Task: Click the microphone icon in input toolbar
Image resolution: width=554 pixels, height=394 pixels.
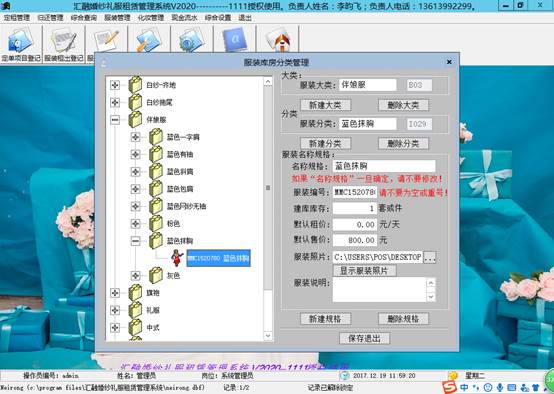Action: [500, 388]
